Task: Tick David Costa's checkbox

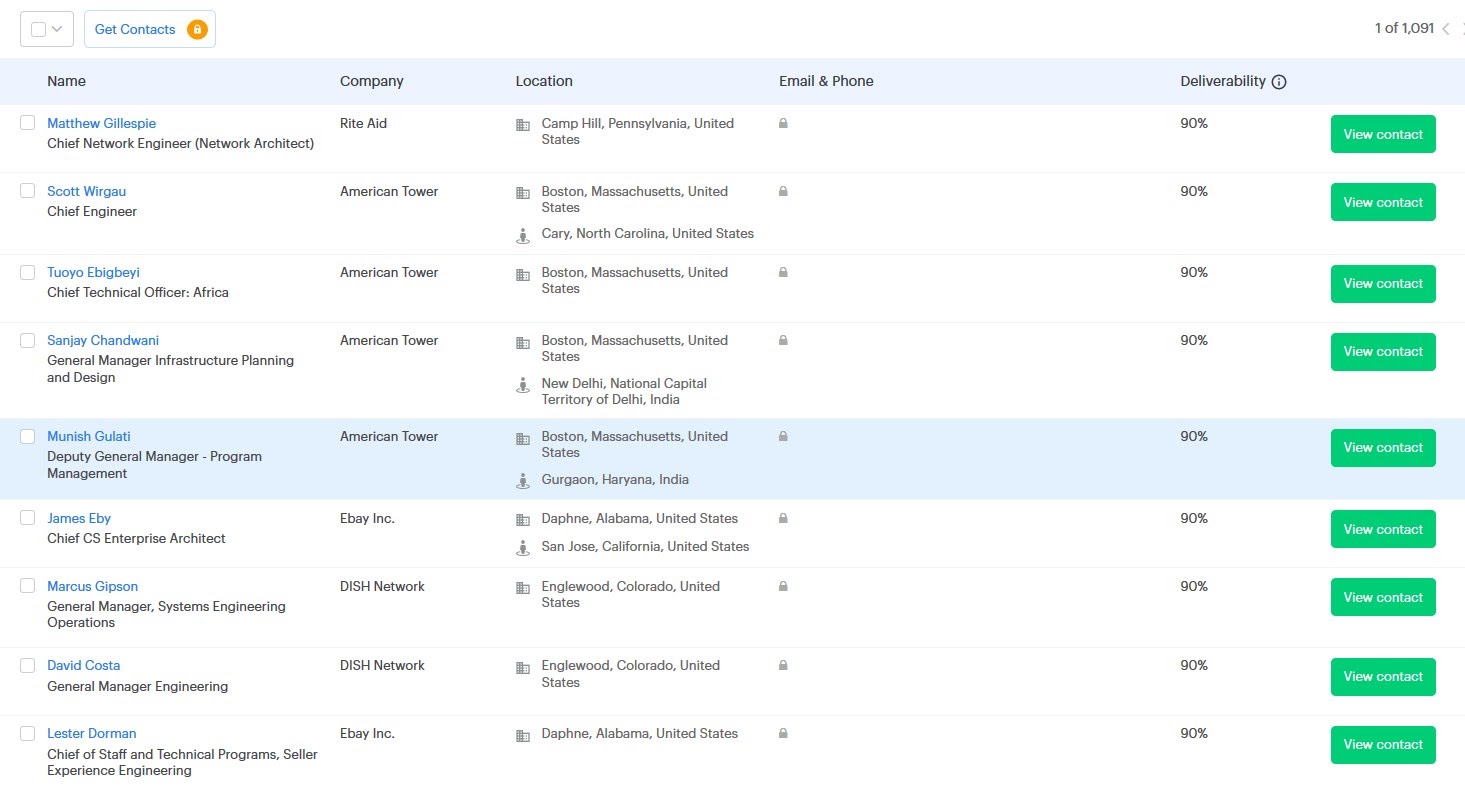Action: tap(28, 664)
